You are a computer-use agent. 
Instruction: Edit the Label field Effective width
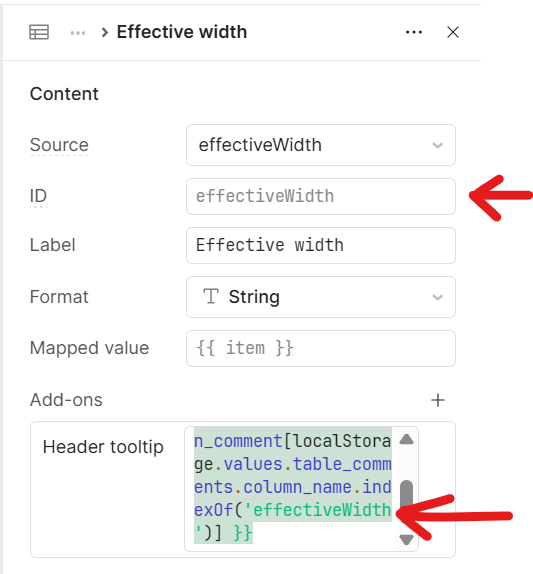[321, 245]
